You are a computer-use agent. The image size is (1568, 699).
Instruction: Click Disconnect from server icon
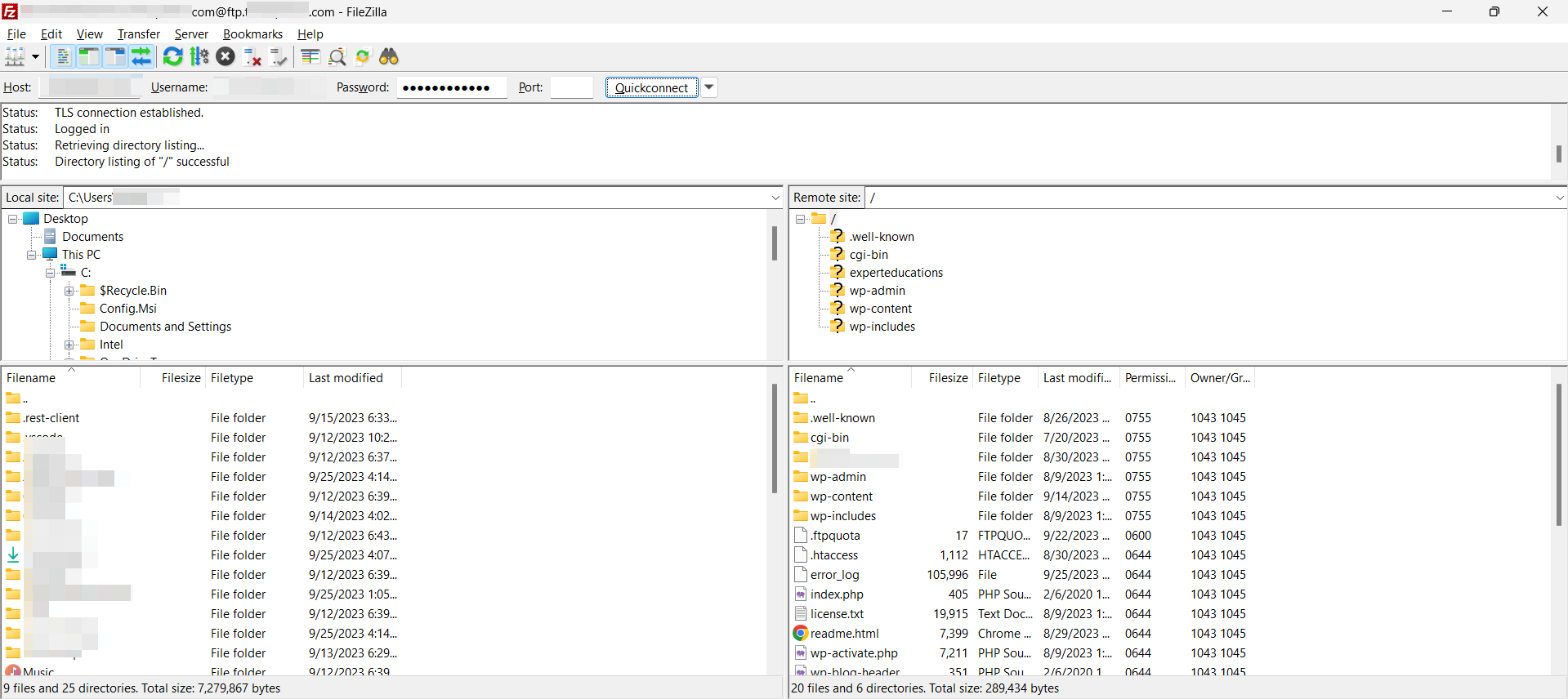tap(252, 56)
